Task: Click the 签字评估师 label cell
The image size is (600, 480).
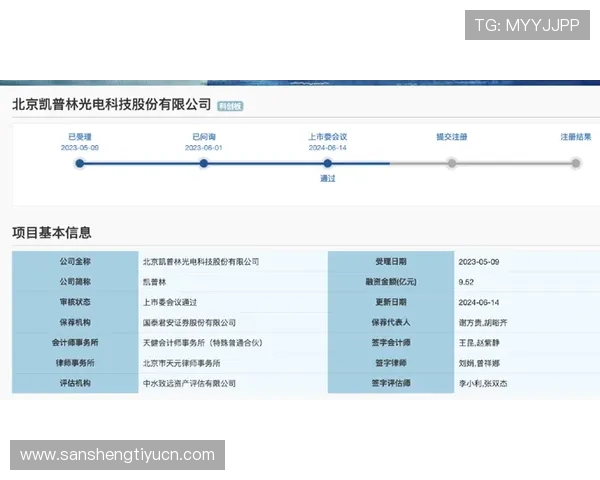Action: pyautogui.click(x=391, y=383)
